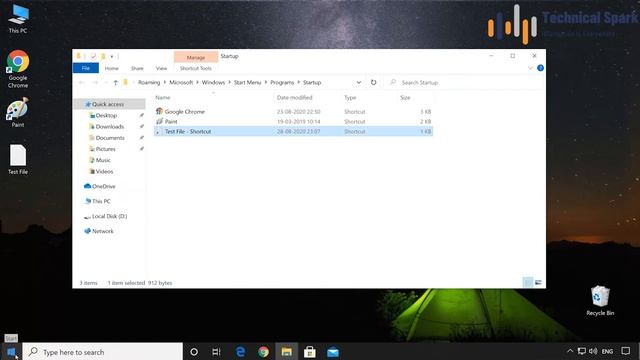Refresh the Startup folder

pyautogui.click(x=373, y=82)
